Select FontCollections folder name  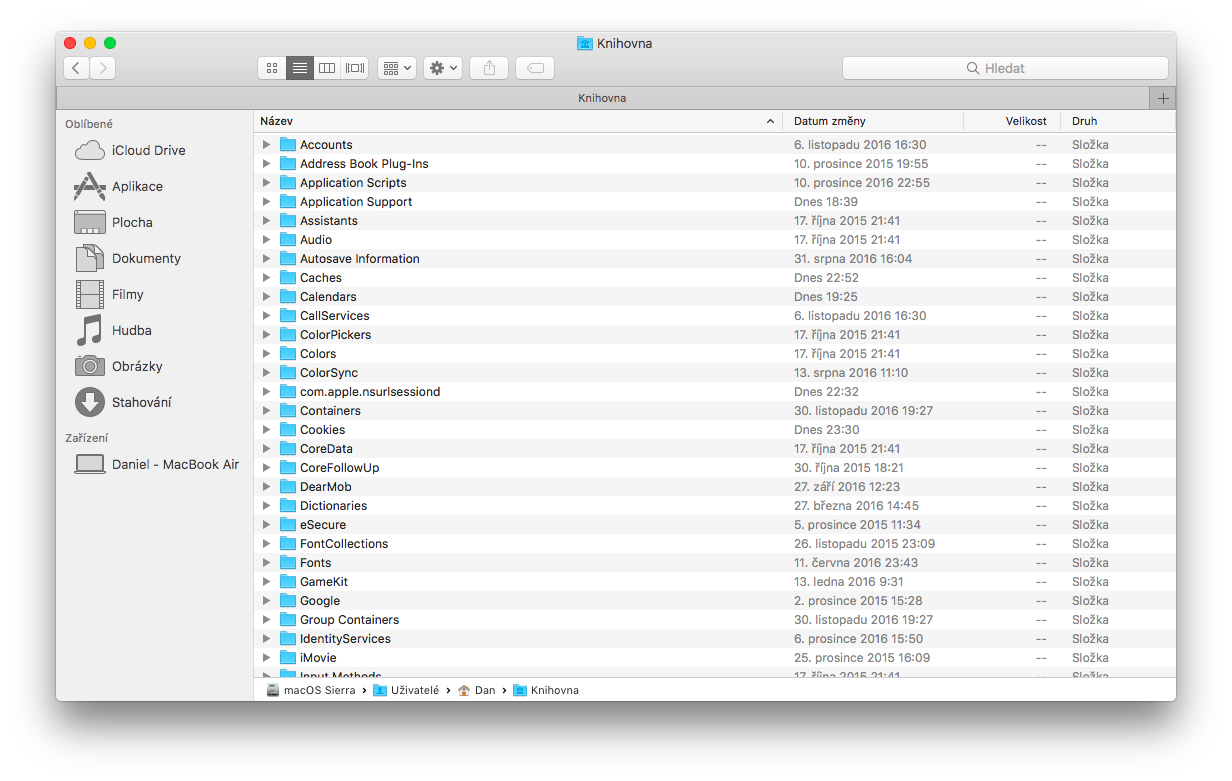[344, 544]
